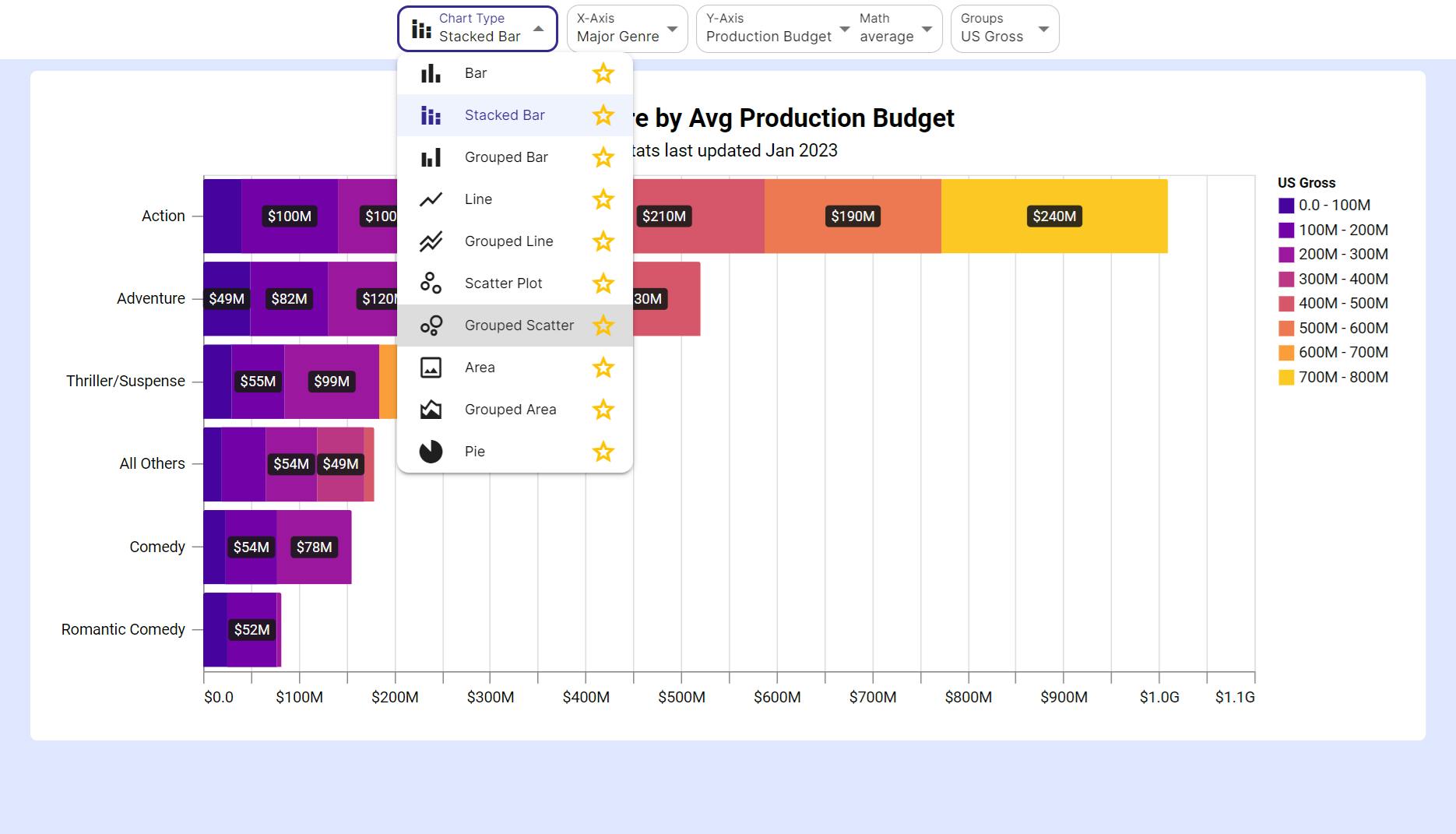1456x834 pixels.
Task: Click the yellow $240M Action bar segment
Action: click(x=1054, y=216)
